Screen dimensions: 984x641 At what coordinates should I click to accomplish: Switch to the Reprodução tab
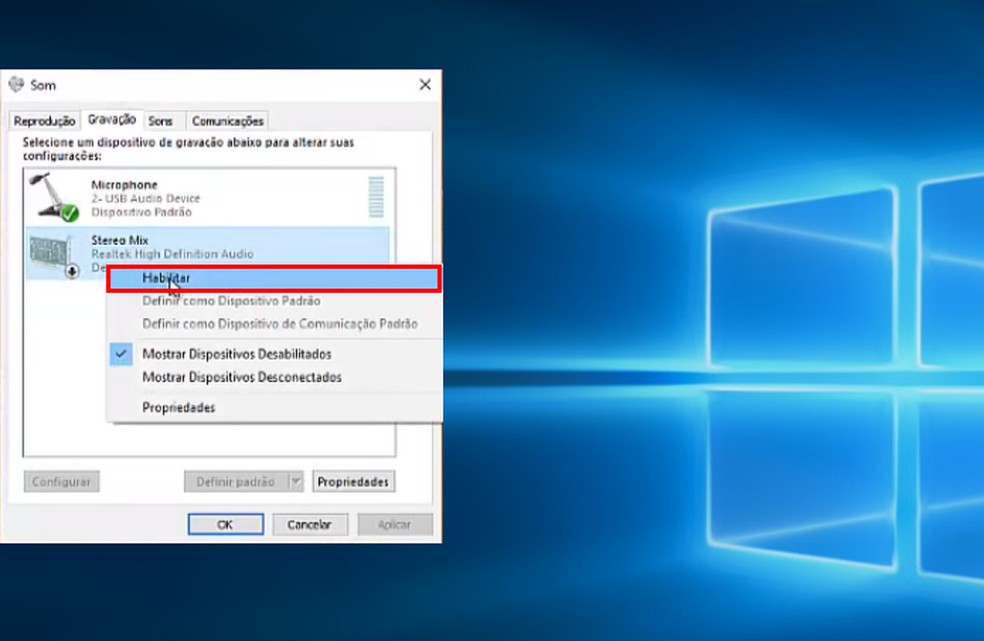point(44,121)
